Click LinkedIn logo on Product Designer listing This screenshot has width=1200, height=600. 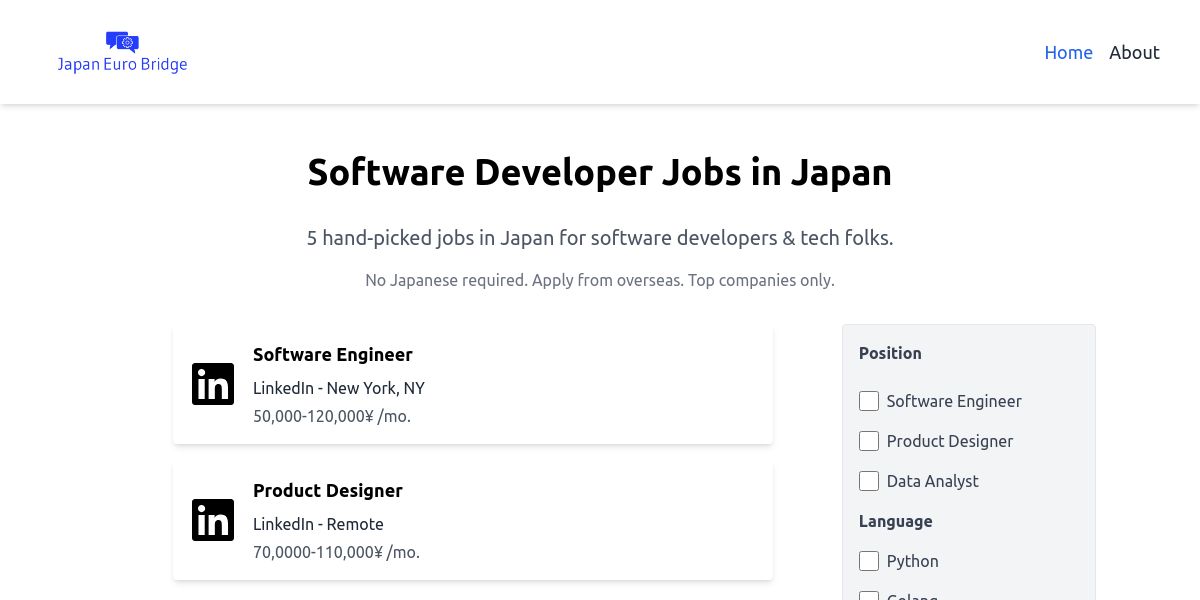pos(213,520)
